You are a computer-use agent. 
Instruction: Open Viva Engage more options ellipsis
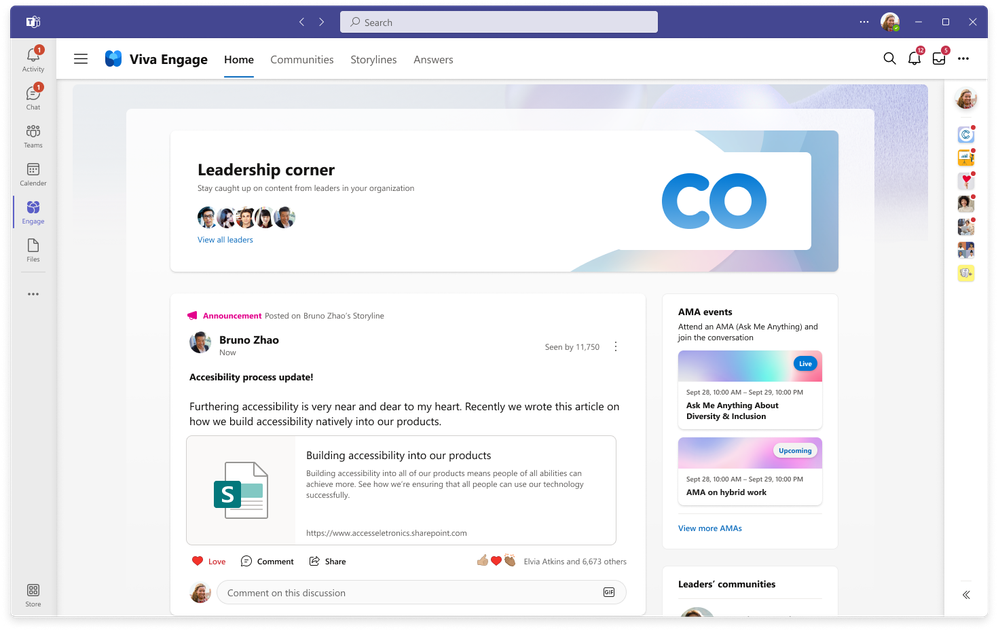pyautogui.click(x=964, y=59)
